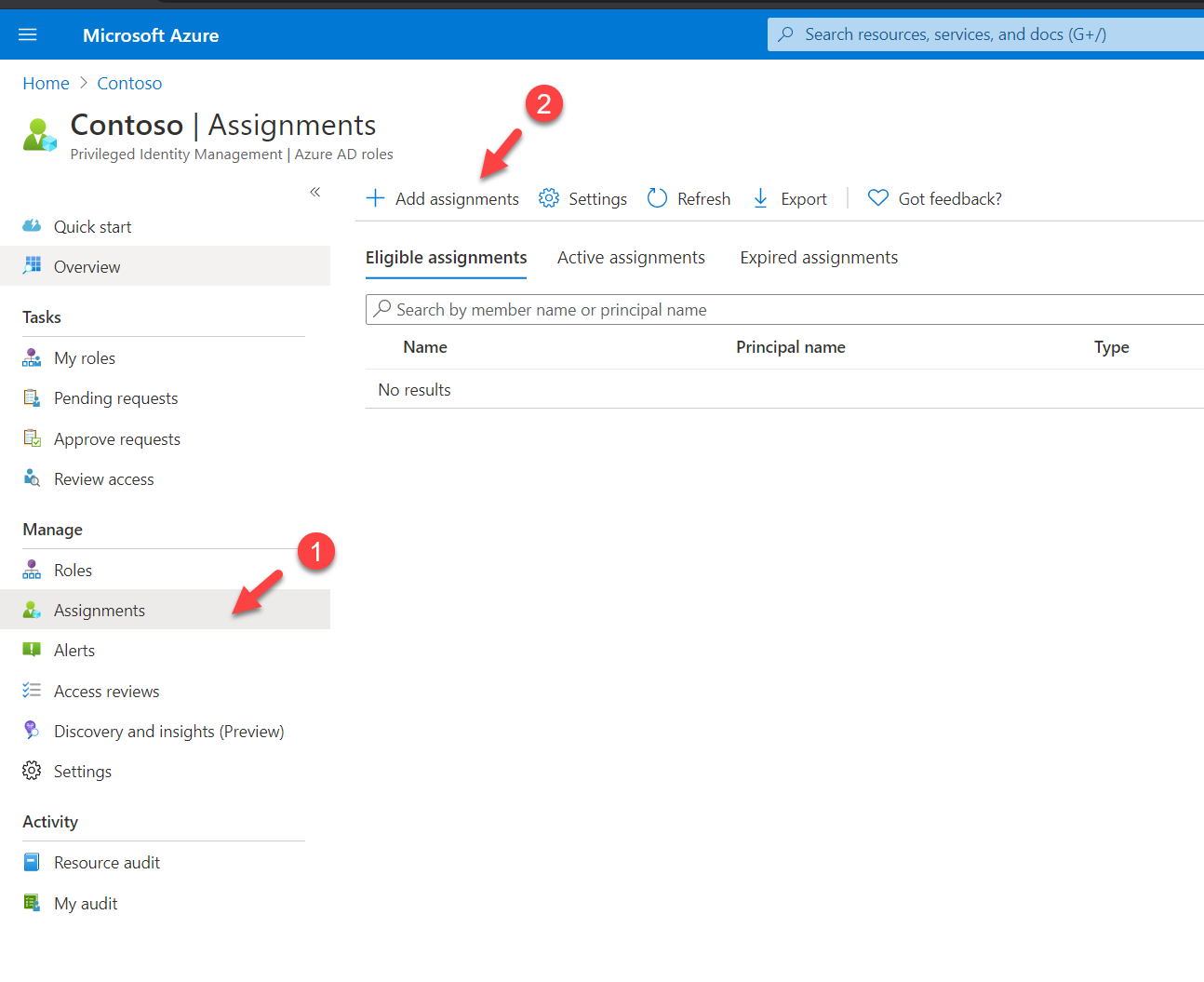Select the Roles icon in Manage section
This screenshot has height=982, width=1204.
click(32, 570)
